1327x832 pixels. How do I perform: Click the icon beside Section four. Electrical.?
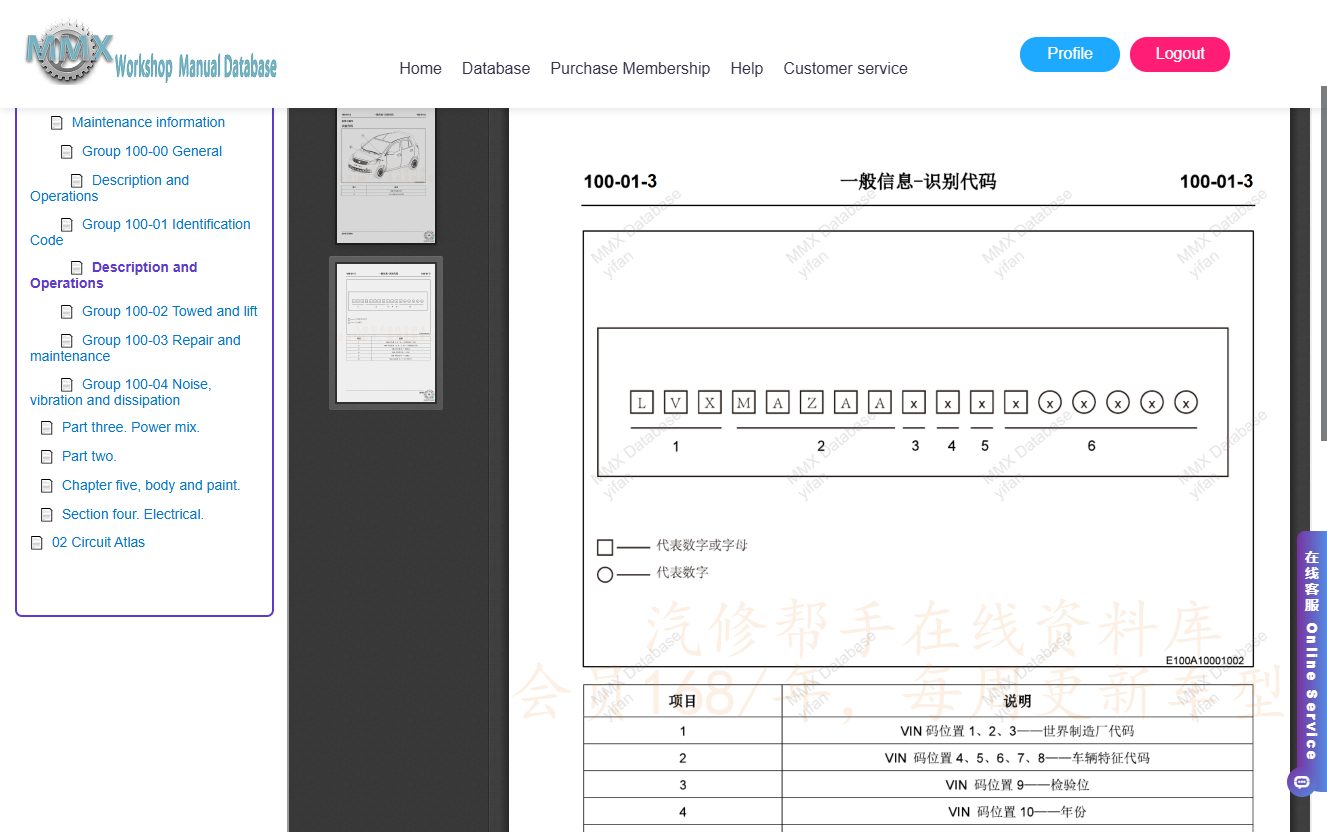(47, 515)
